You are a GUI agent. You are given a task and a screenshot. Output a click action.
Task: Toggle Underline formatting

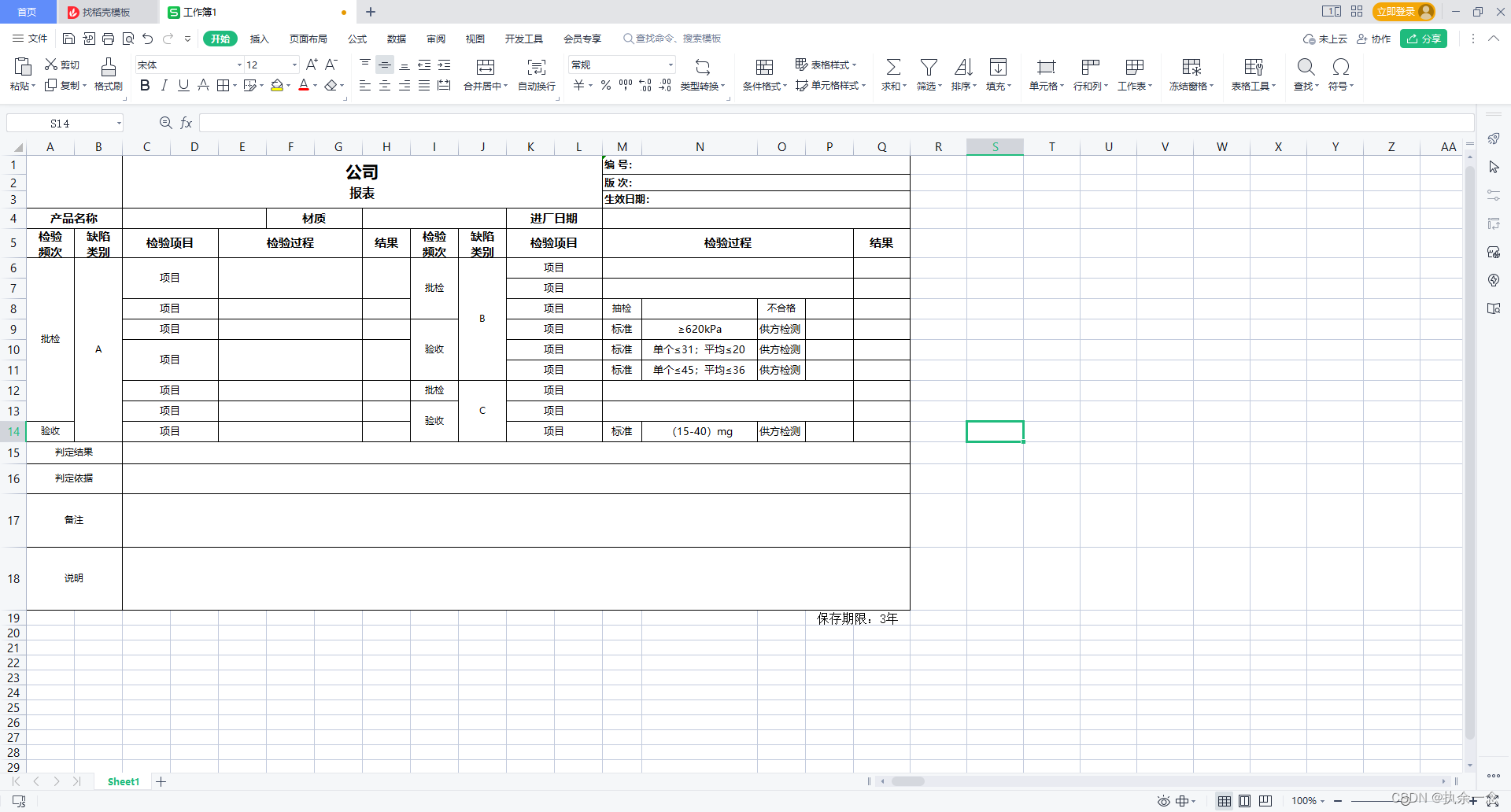pyautogui.click(x=183, y=85)
